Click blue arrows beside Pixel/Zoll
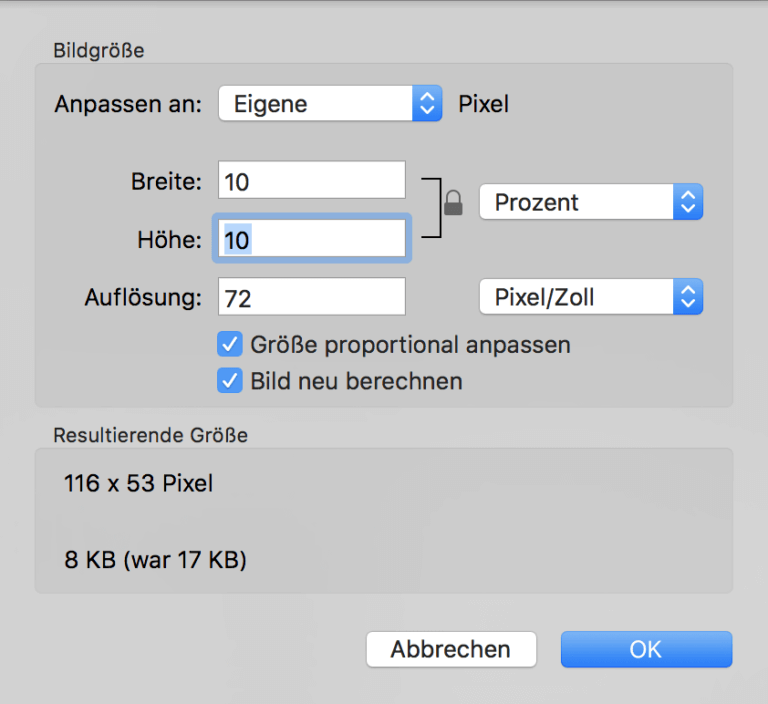Screen dimensions: 768x704 (x=688, y=297)
